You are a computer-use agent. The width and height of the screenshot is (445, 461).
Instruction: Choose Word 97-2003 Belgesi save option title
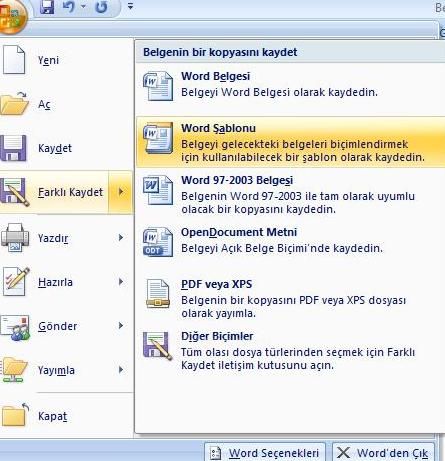pos(237,180)
